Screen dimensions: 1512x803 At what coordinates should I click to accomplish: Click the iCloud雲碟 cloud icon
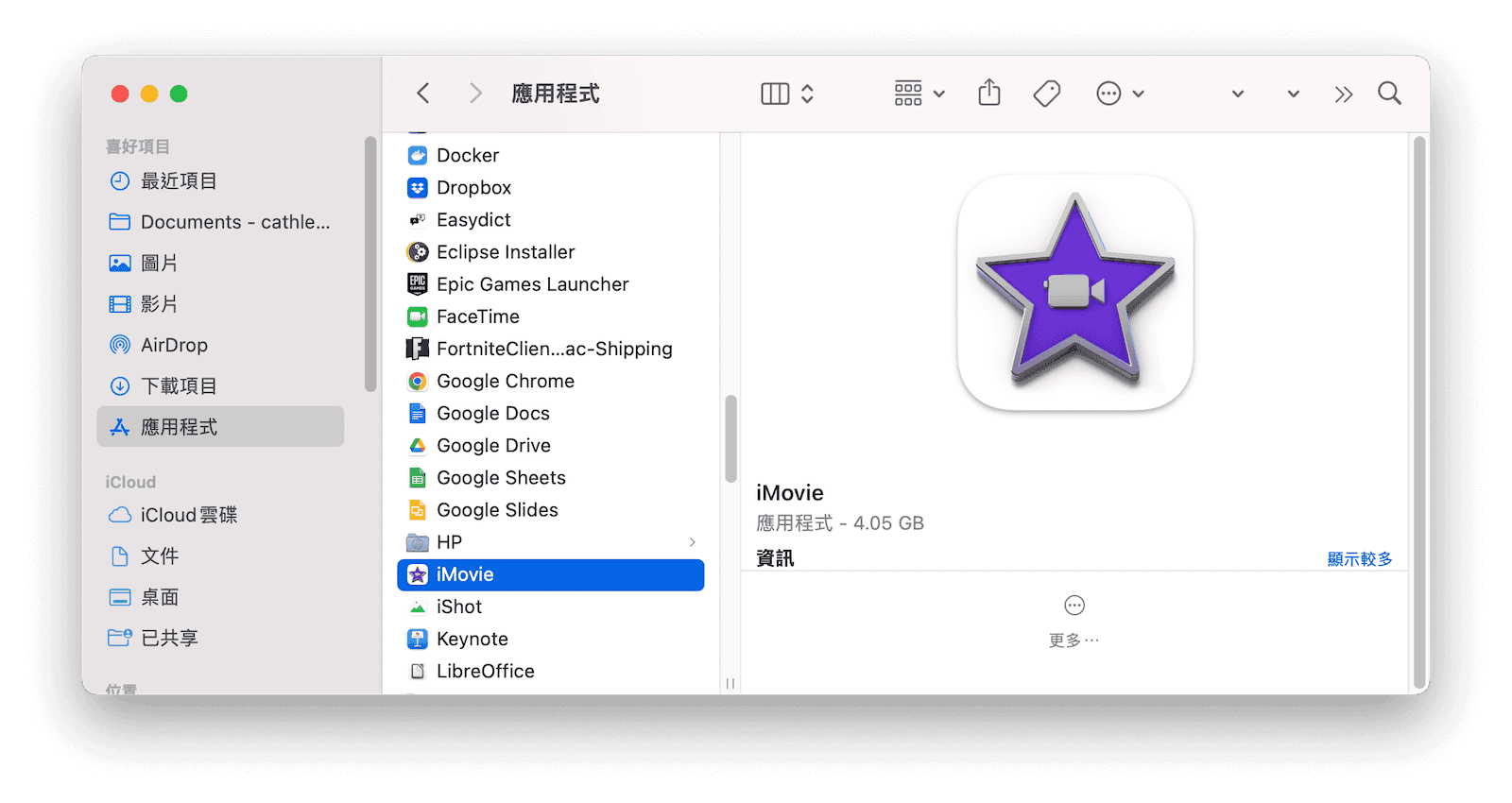120,515
